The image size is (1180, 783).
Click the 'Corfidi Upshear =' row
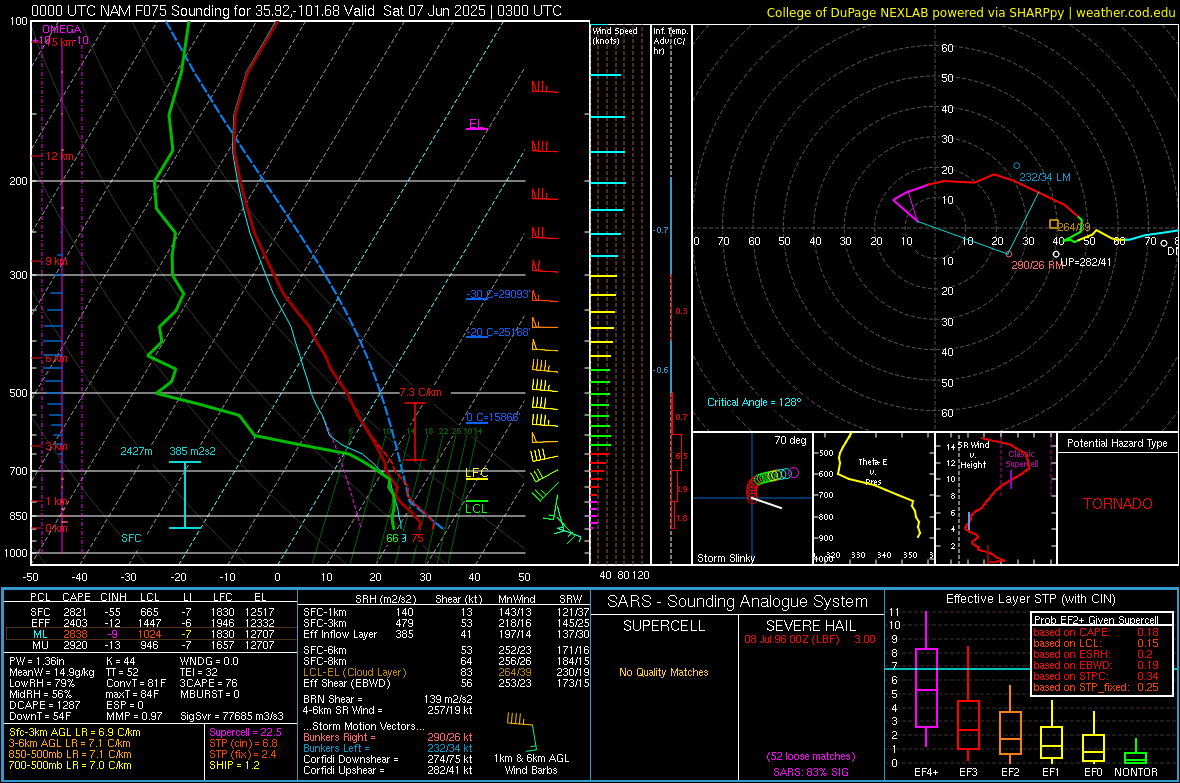tap(388, 770)
